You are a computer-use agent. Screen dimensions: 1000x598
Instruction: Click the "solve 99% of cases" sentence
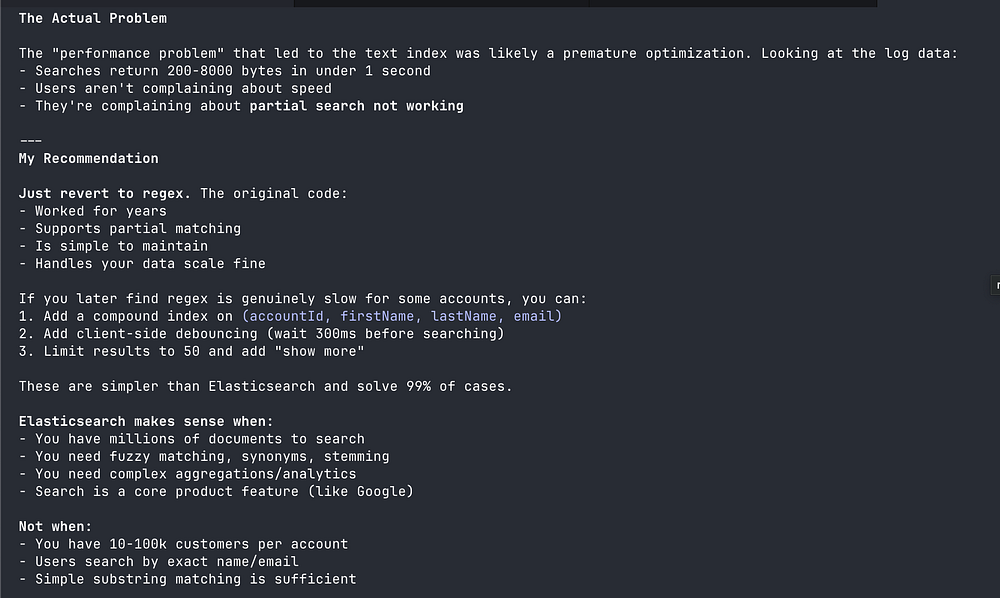pyautogui.click(x=265, y=386)
